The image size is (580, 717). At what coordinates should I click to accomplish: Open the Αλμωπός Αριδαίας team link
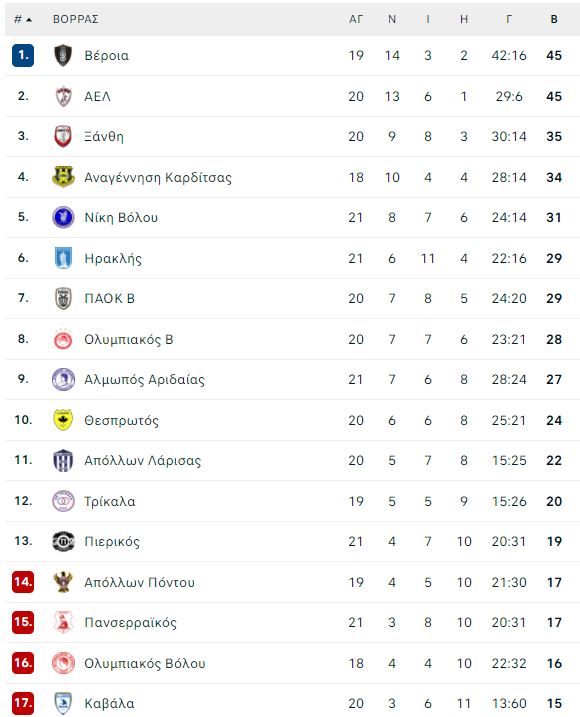click(x=144, y=380)
